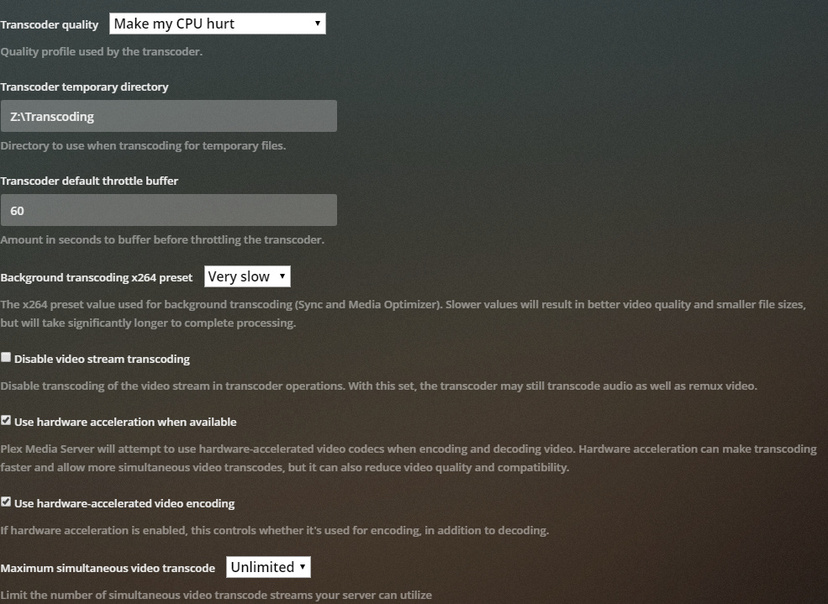Open the Background transcoding x264 preset dropdown
The image size is (828, 604).
click(x=247, y=277)
